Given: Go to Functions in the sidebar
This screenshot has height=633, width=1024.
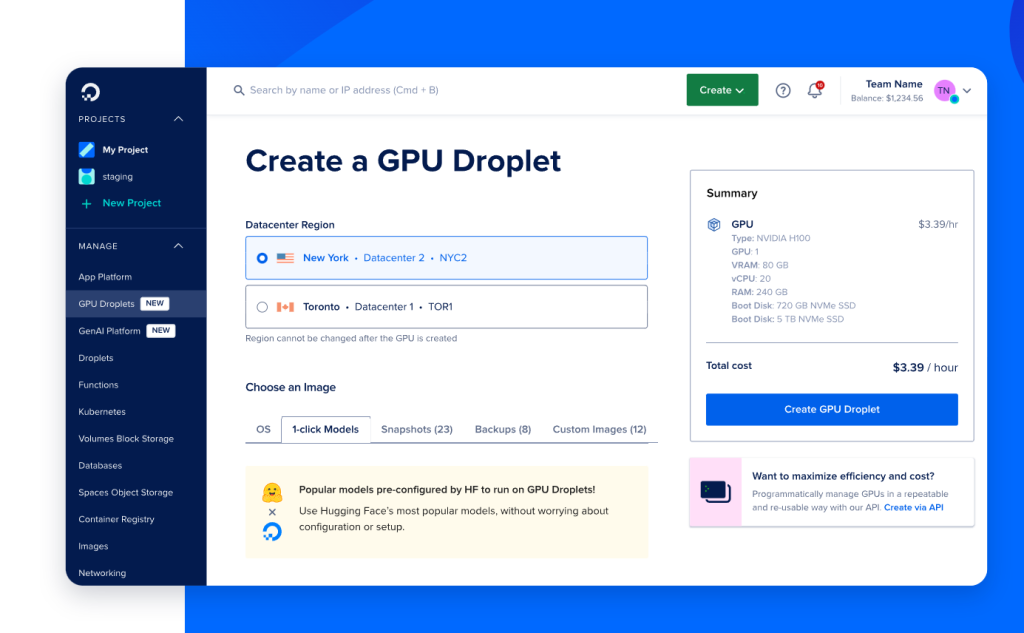Looking at the screenshot, I should point(98,385).
